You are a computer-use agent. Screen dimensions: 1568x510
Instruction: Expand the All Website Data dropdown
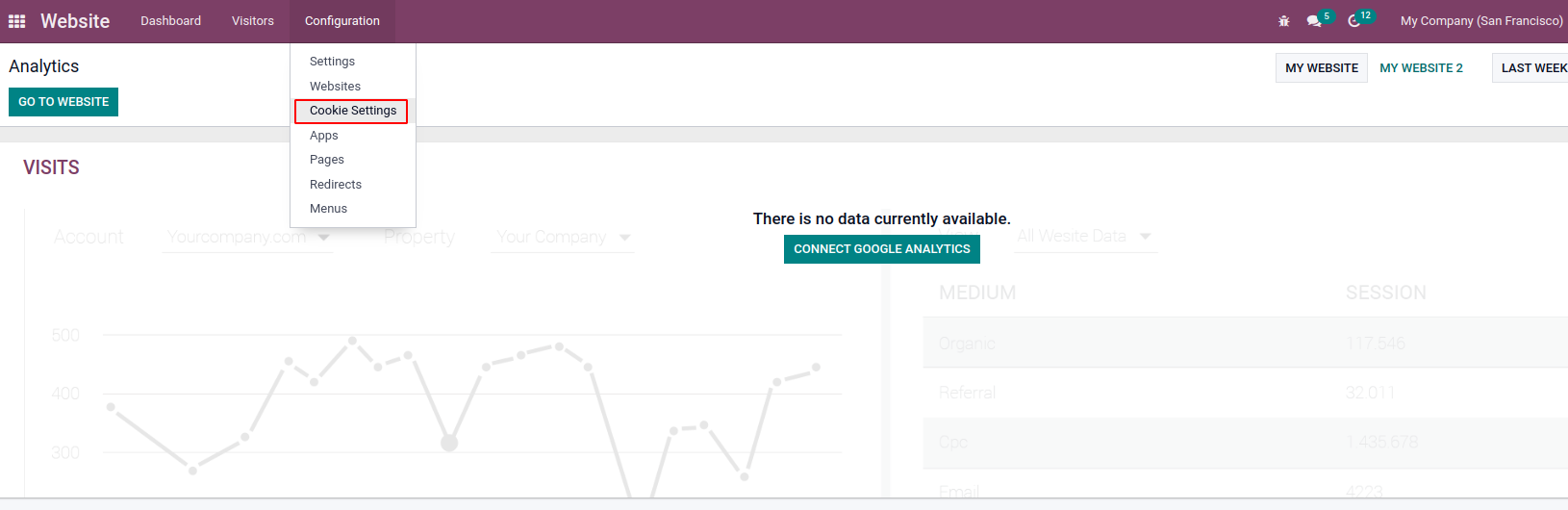coord(1085,237)
